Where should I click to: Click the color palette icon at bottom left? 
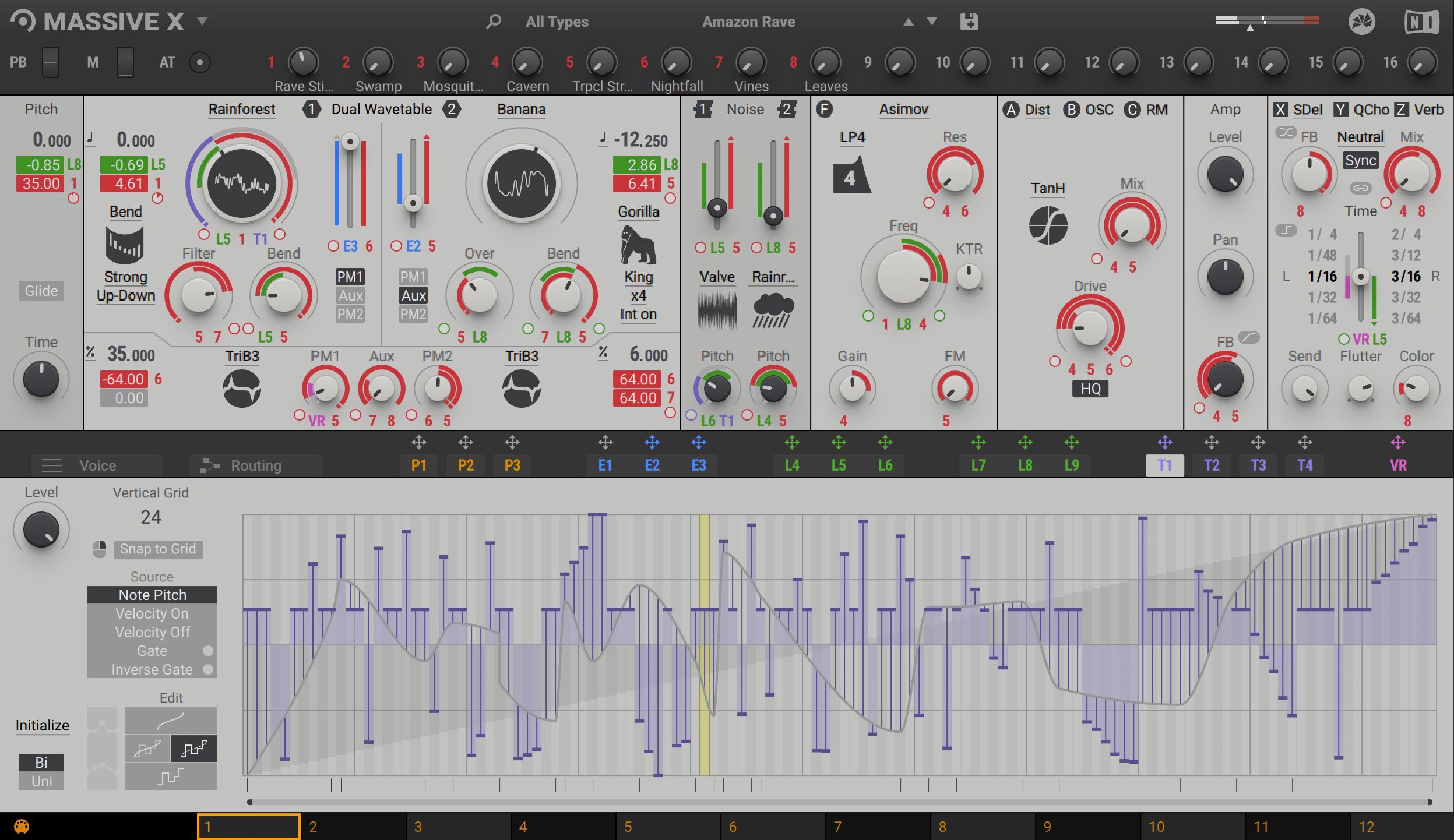[22, 826]
